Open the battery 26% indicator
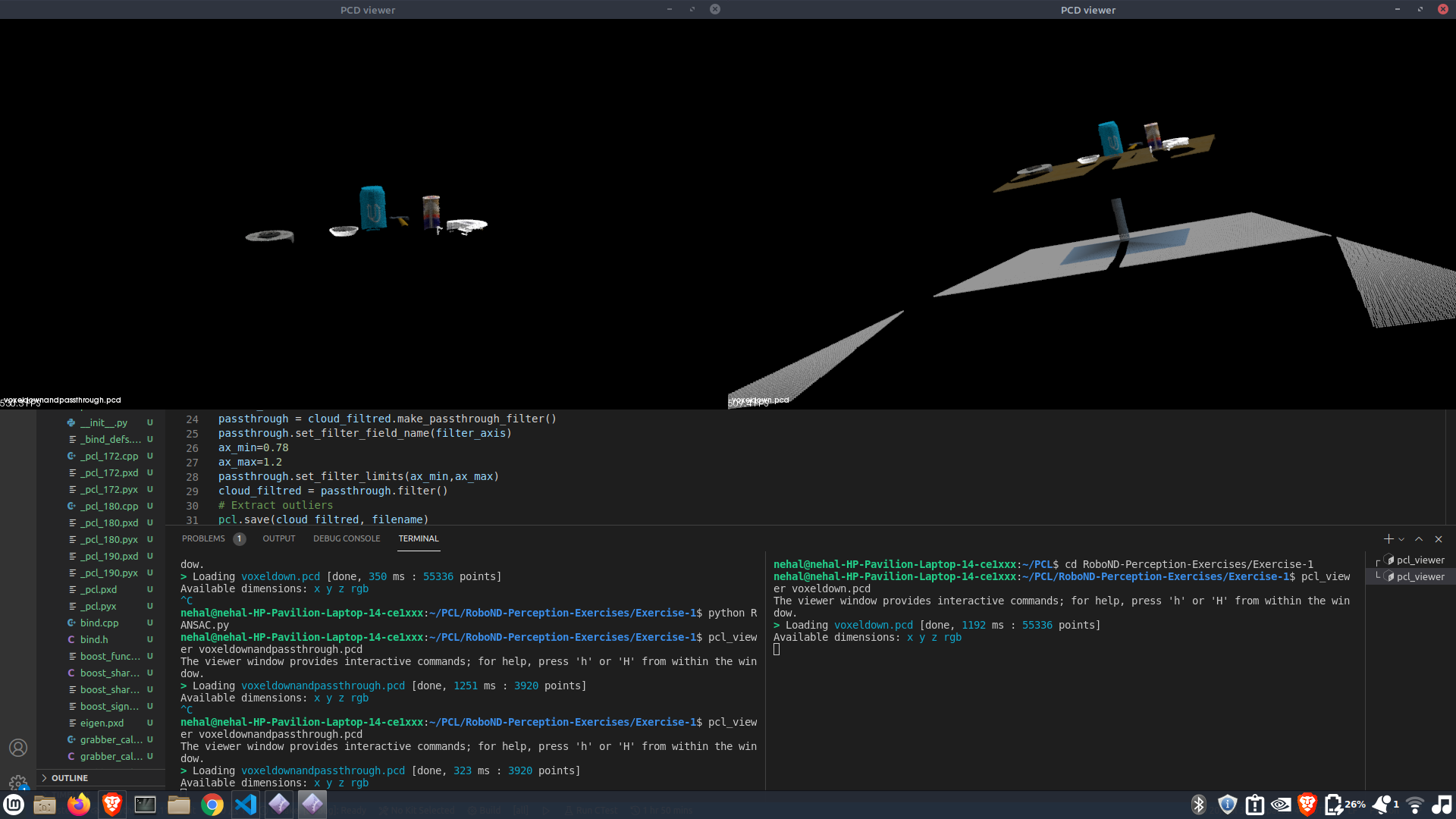Image resolution: width=1456 pixels, height=819 pixels. click(1344, 805)
